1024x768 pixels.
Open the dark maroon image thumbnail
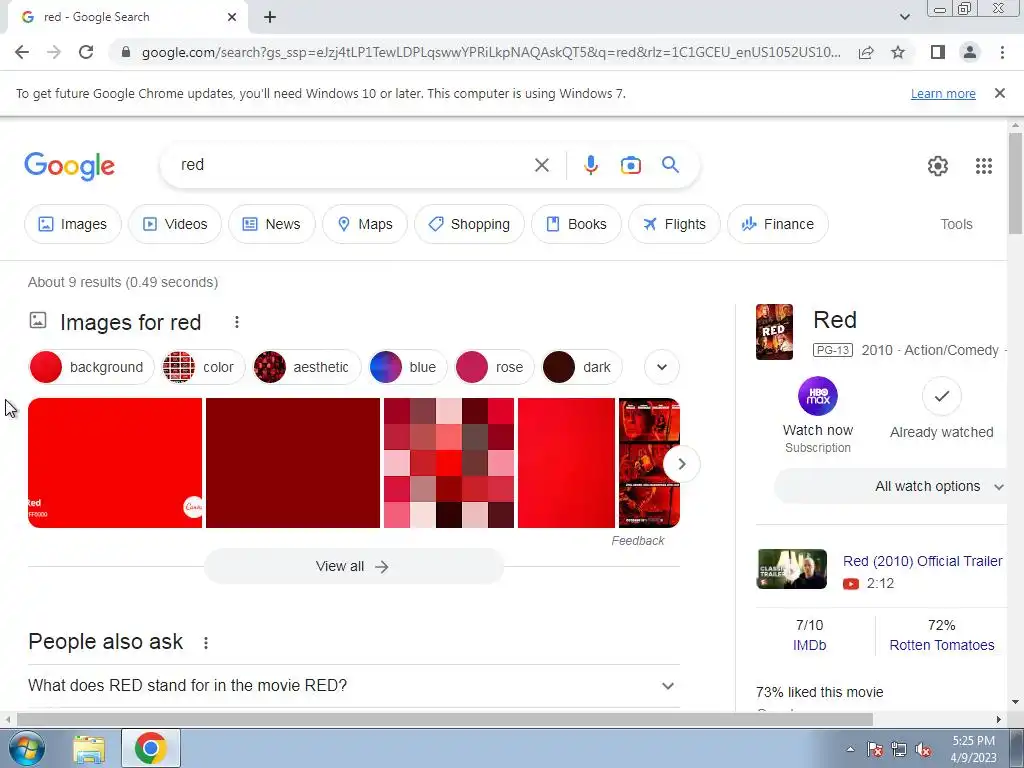[x=293, y=462]
